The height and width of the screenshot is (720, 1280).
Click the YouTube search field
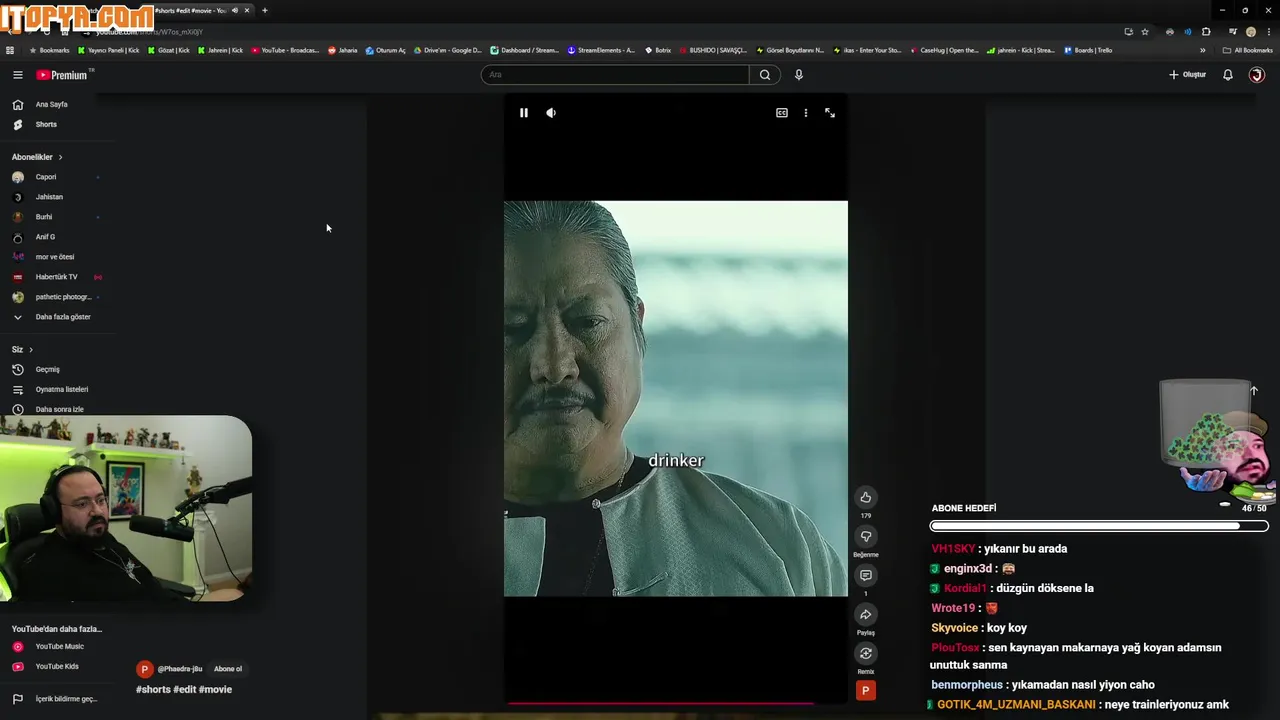[x=614, y=75]
